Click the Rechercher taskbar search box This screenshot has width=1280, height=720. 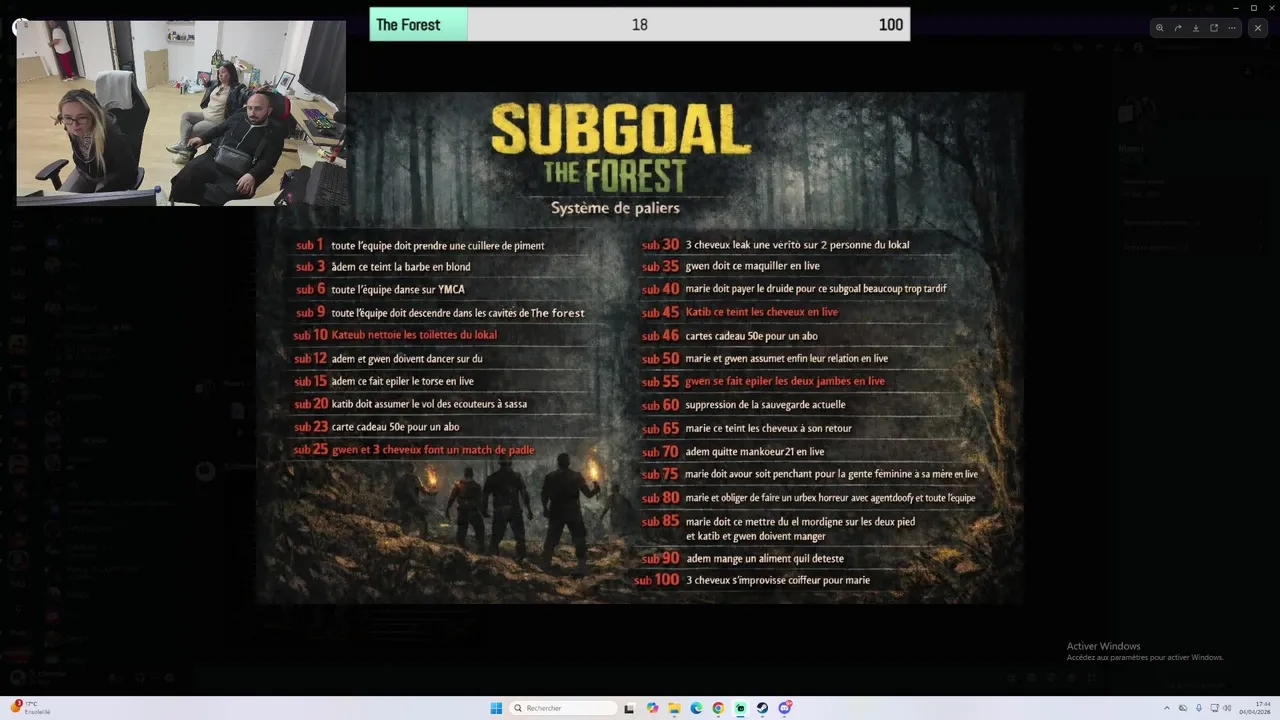tap(563, 708)
